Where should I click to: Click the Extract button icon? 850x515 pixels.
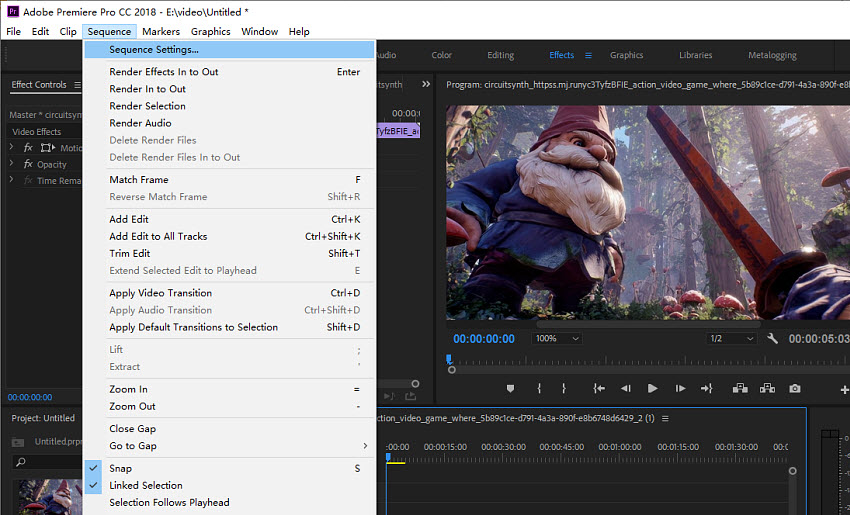(x=767, y=388)
